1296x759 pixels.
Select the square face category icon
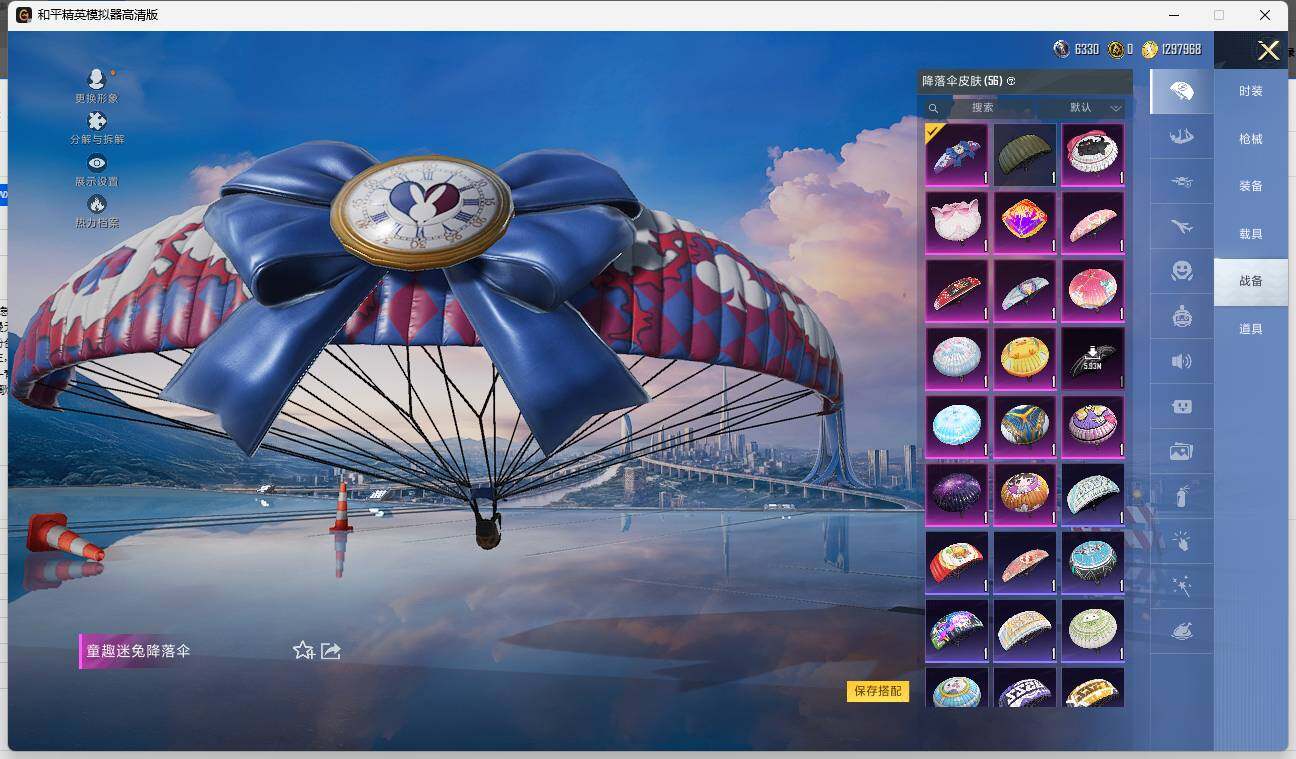[x=1181, y=407]
